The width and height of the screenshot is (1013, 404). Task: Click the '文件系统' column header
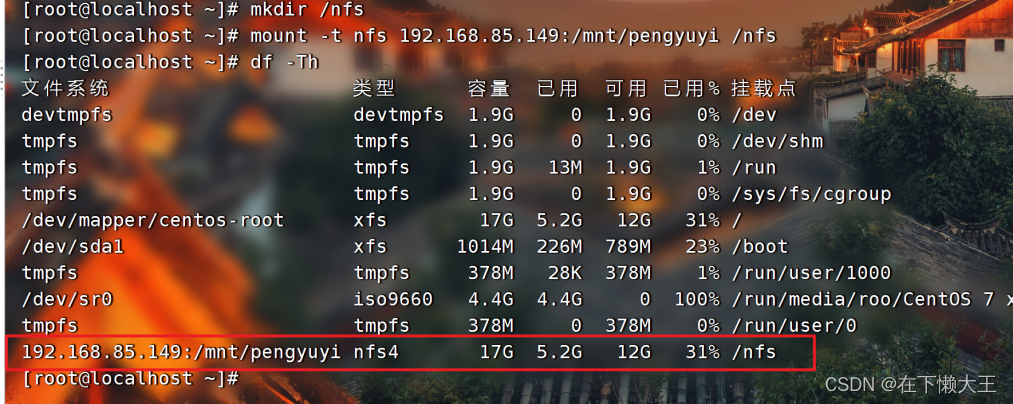[65, 89]
